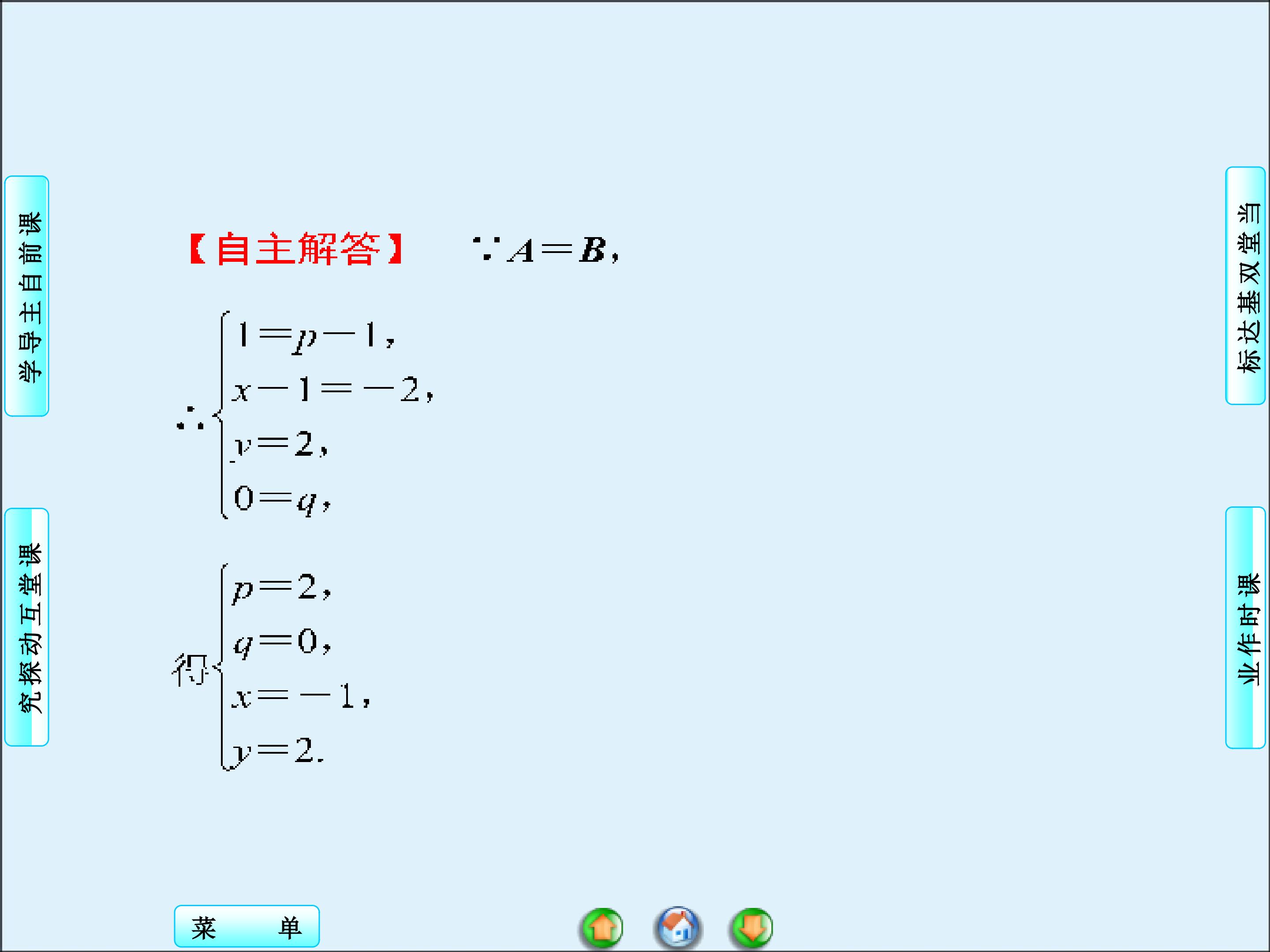Image resolution: width=1270 pixels, height=952 pixels.
Task: Select the 当堂双基达标 side tab
Action: click(x=1245, y=286)
